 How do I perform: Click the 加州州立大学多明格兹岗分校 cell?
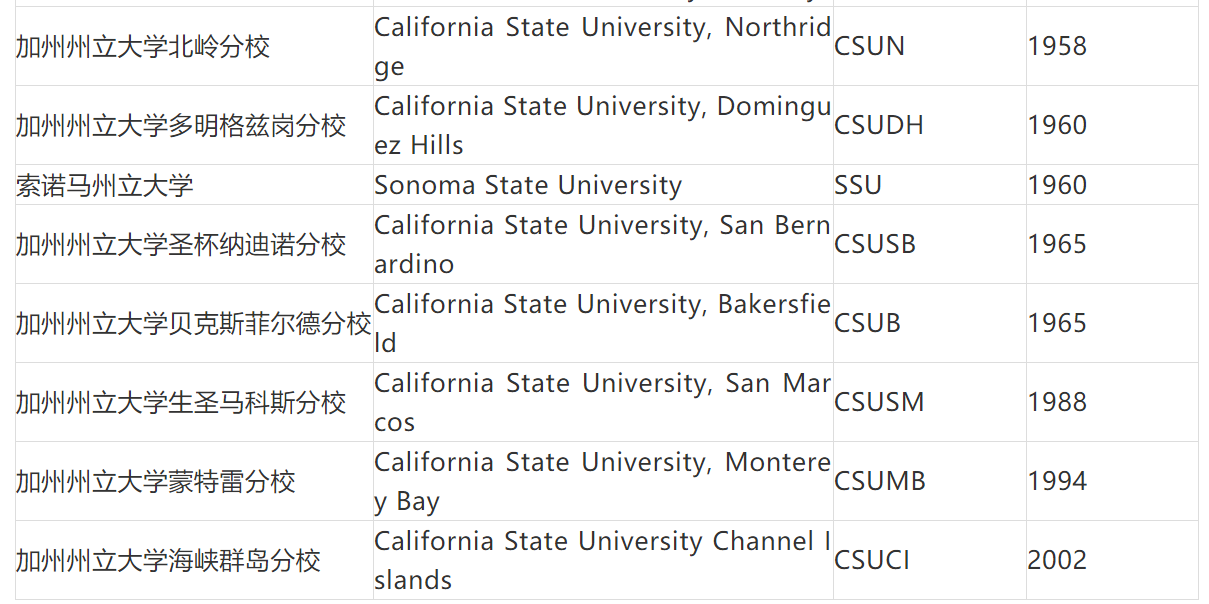[x=181, y=125]
